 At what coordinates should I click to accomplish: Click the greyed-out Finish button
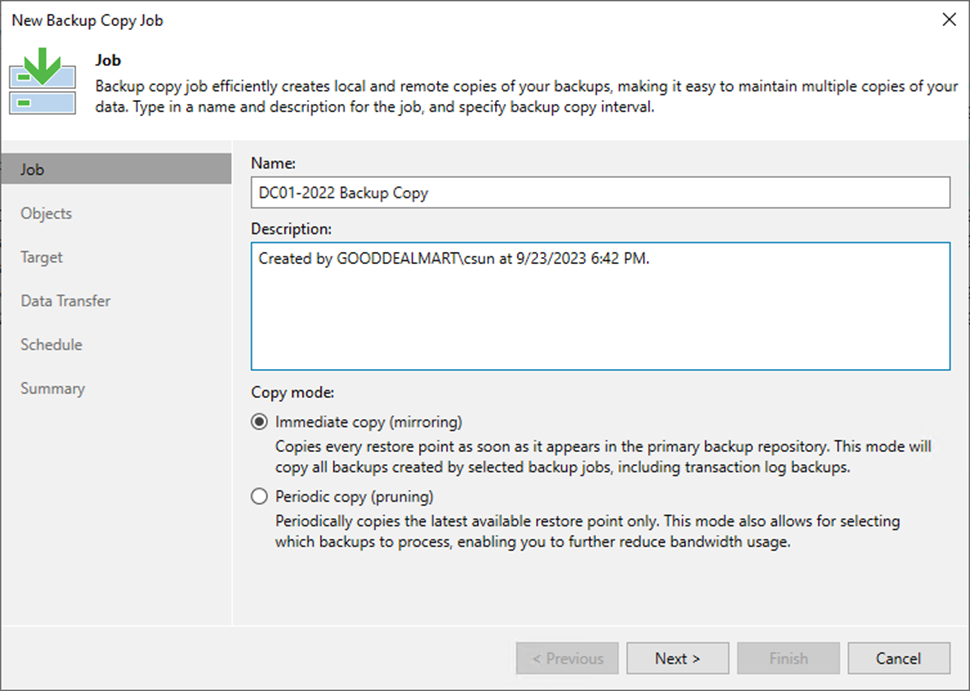click(788, 658)
